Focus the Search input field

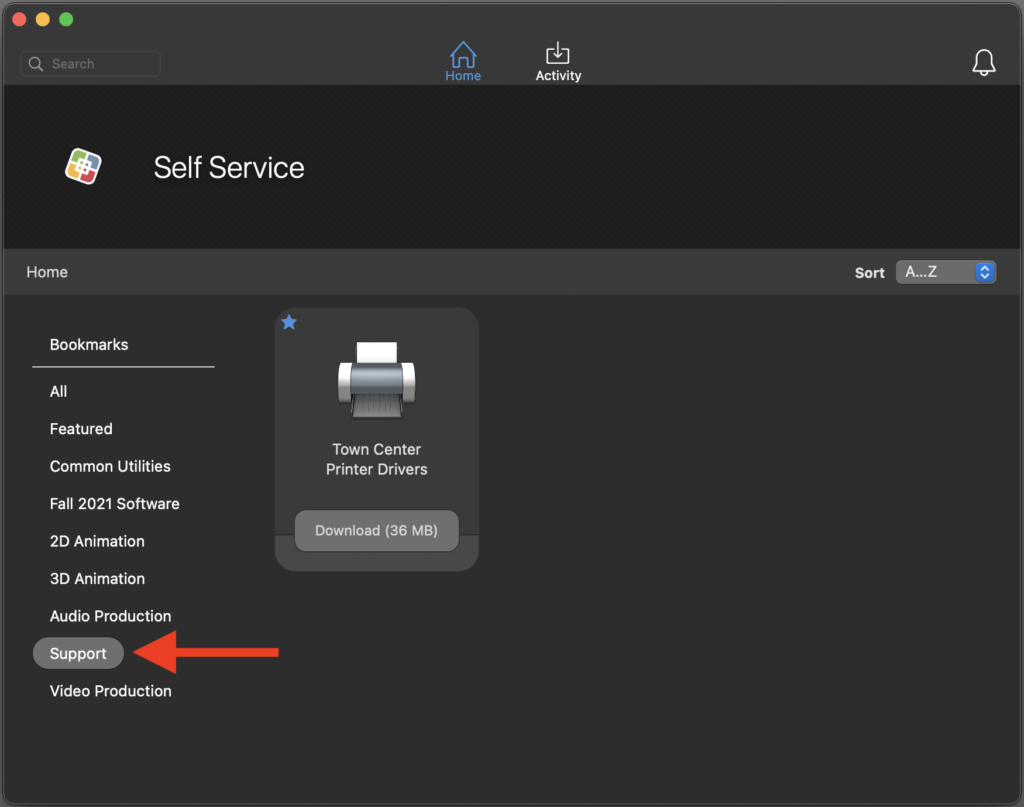(x=91, y=64)
